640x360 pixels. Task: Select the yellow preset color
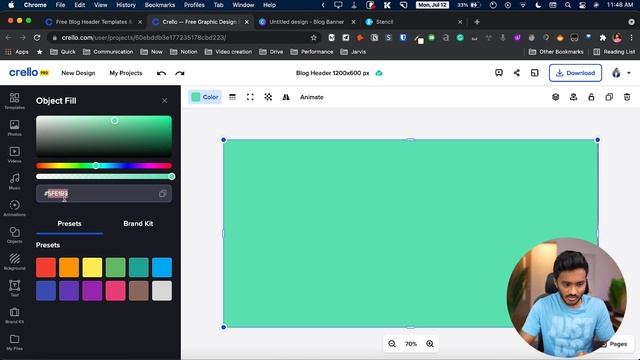pos(92,267)
